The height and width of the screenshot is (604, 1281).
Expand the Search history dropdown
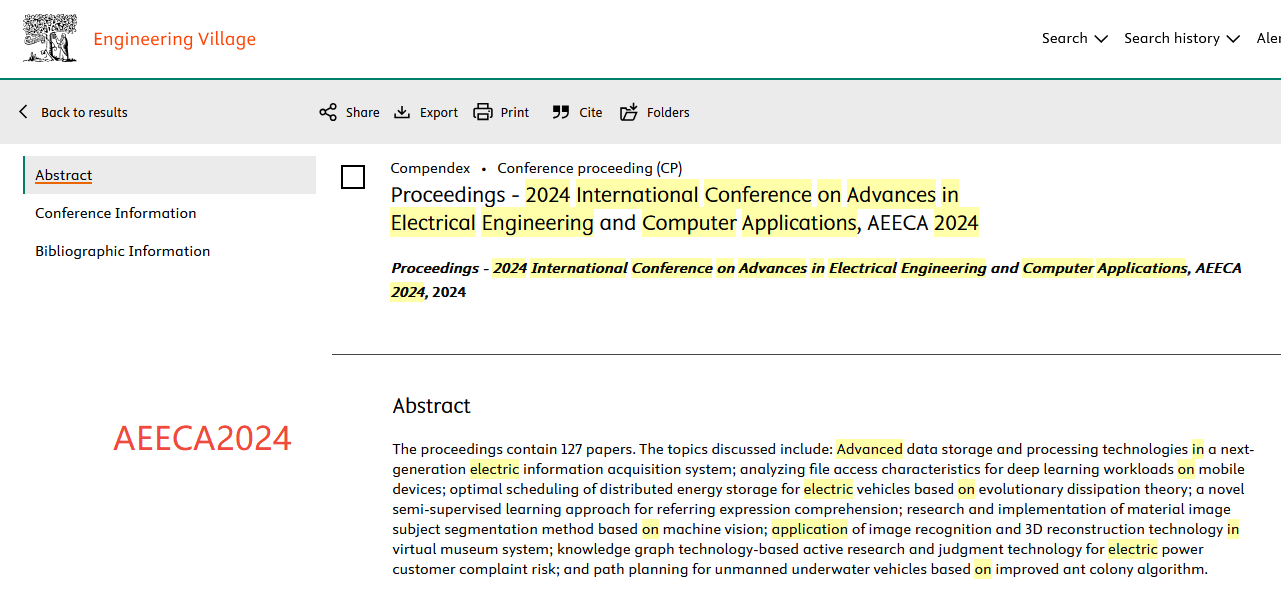point(1181,38)
